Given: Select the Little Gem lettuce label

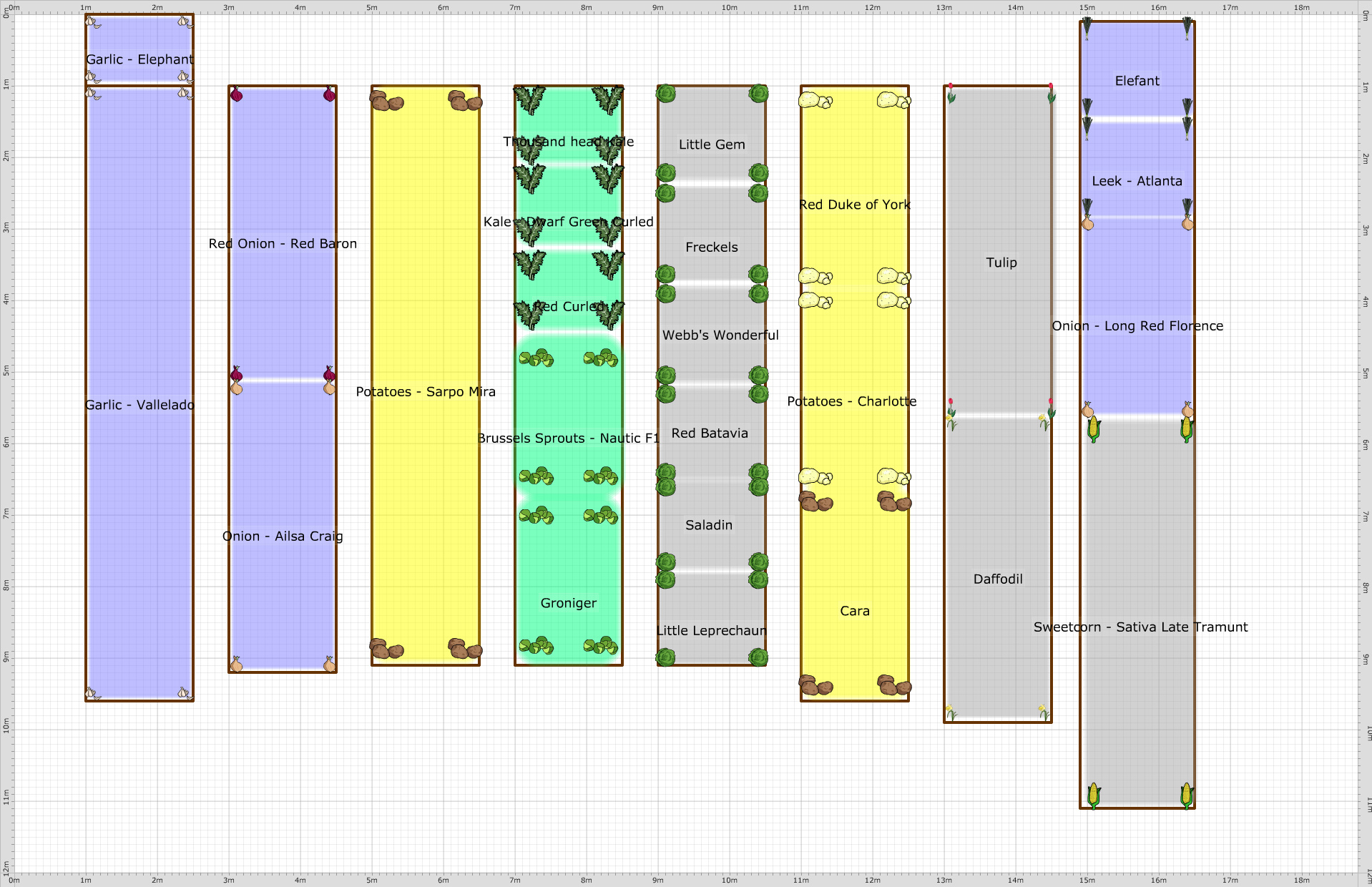Looking at the screenshot, I should [x=712, y=144].
